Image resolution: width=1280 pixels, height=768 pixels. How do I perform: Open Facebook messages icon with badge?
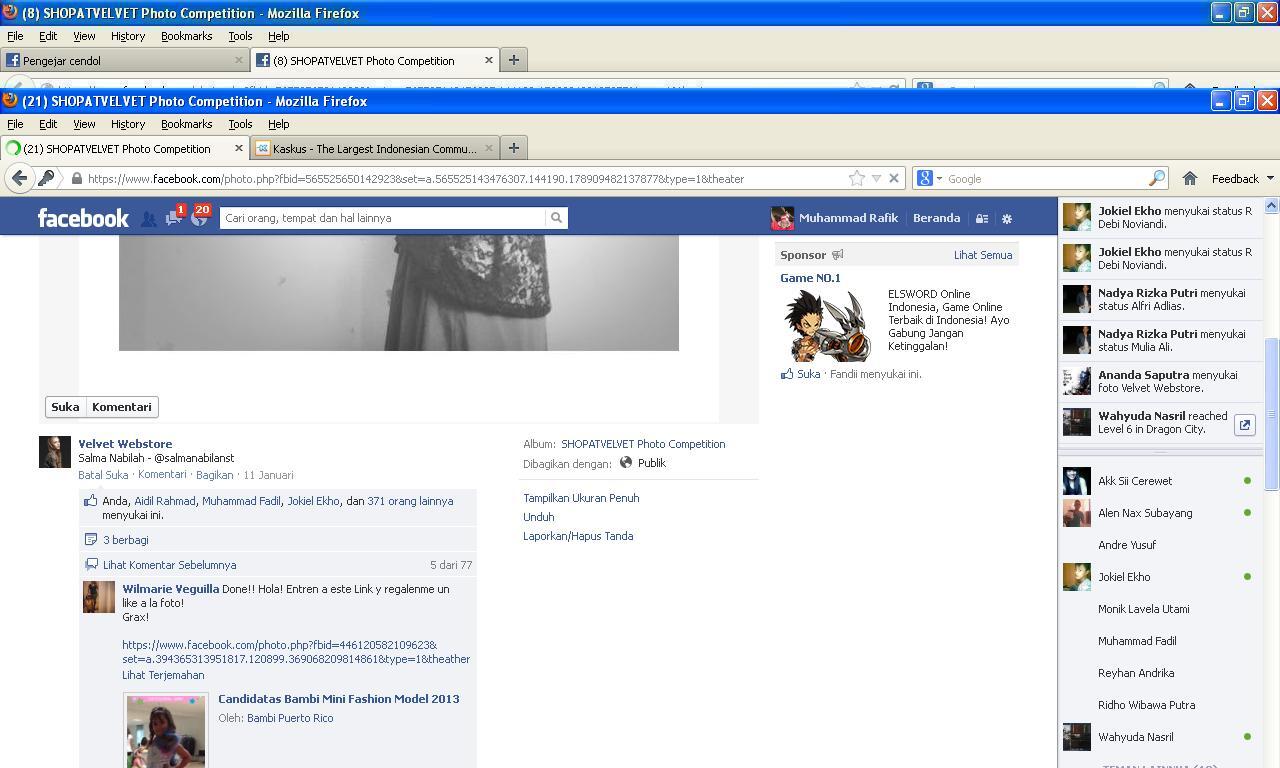pos(174,216)
